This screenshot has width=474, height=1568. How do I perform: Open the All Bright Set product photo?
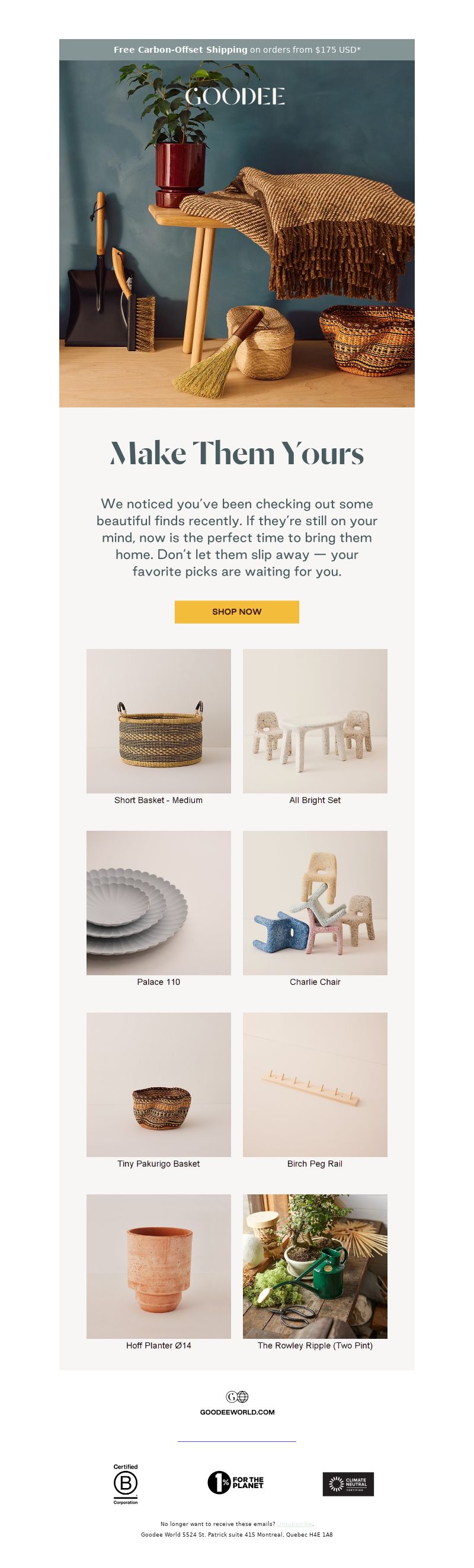tap(315, 721)
